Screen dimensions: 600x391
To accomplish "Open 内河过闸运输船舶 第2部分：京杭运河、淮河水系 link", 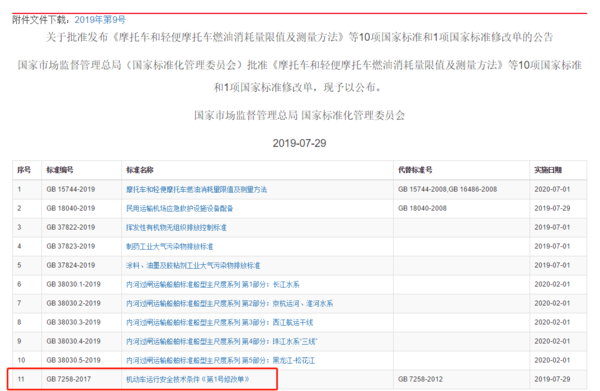I will click(230, 303).
